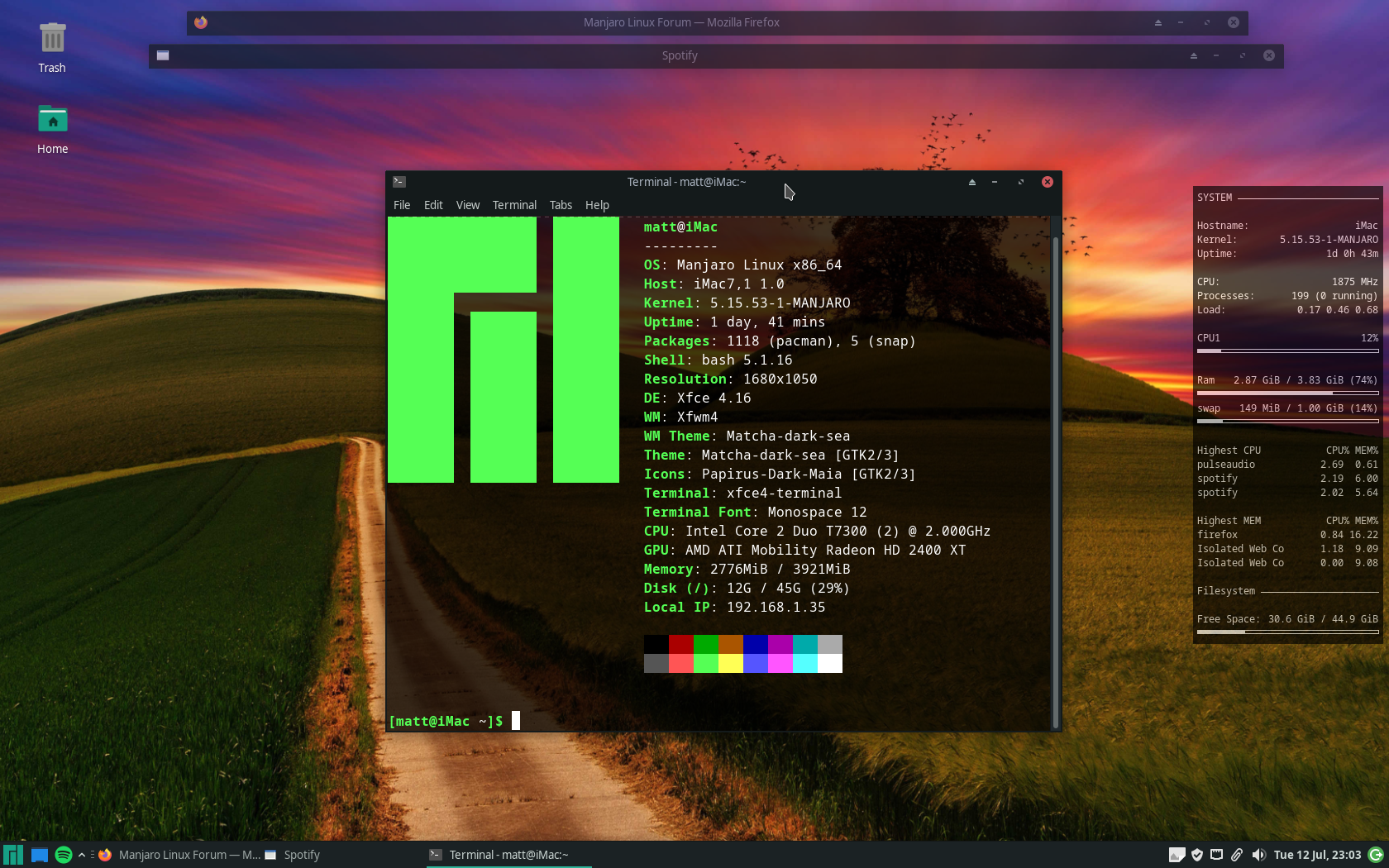
Task: Open the Manjaro applications menu in the panel
Action: click(x=13, y=855)
